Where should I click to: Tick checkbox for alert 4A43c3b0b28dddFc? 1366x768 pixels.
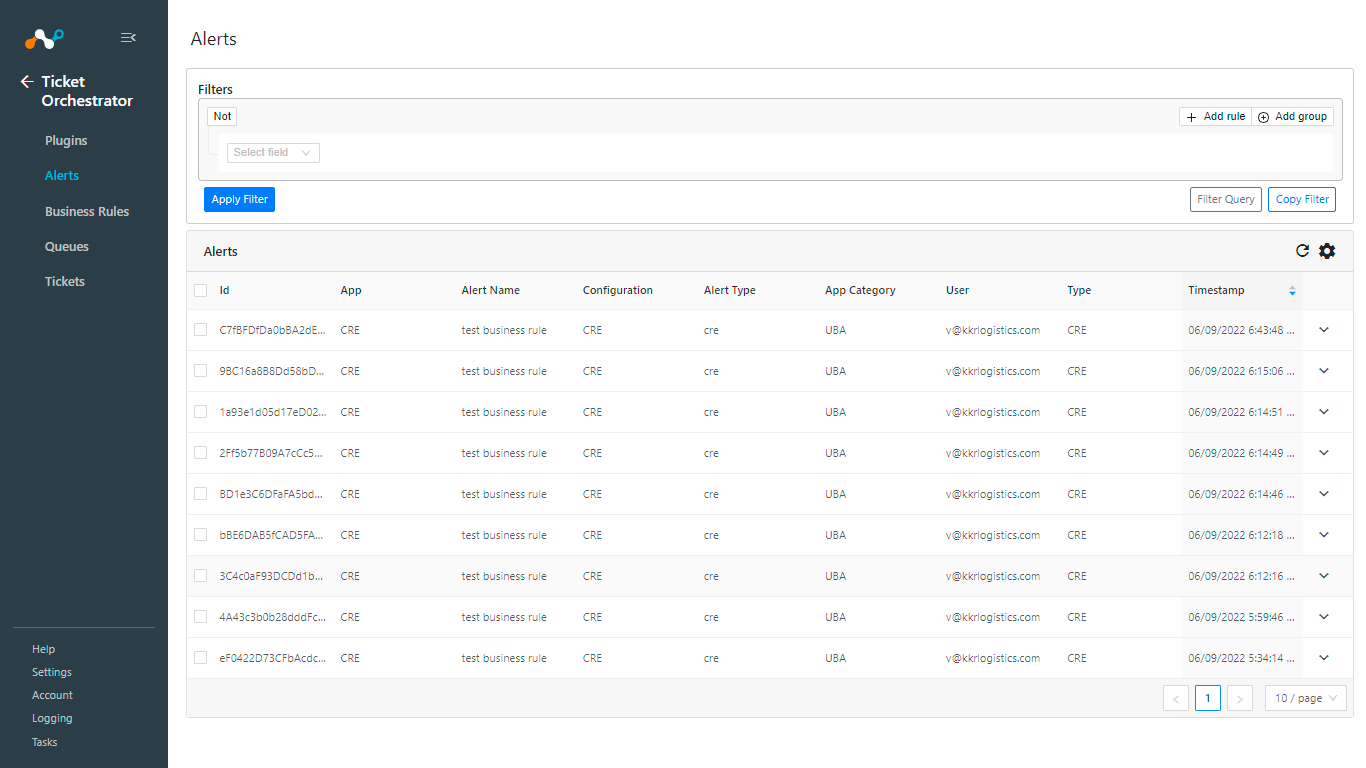(201, 617)
